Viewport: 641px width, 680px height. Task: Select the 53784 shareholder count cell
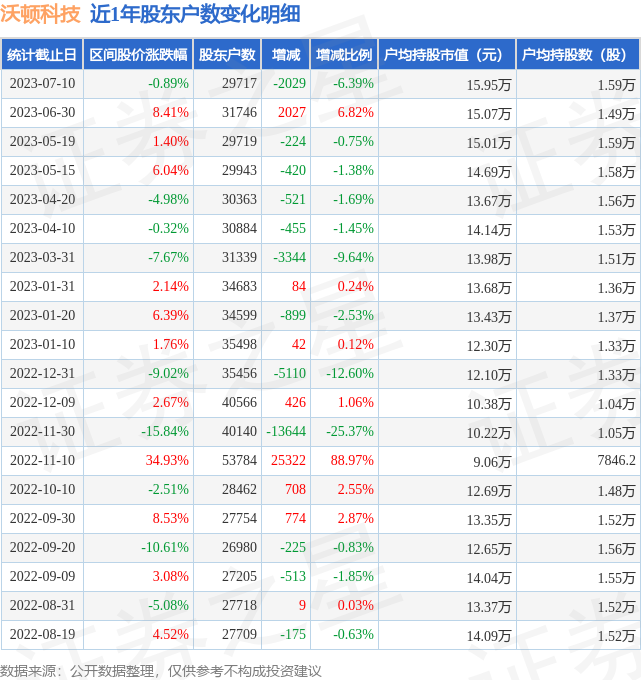click(239, 461)
